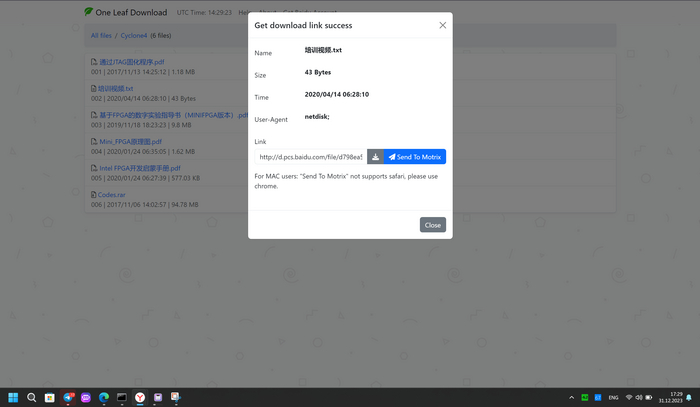The image size is (700, 407).
Task: Open the Mini_FPGA原理图.pdf file link
Action: point(130,141)
